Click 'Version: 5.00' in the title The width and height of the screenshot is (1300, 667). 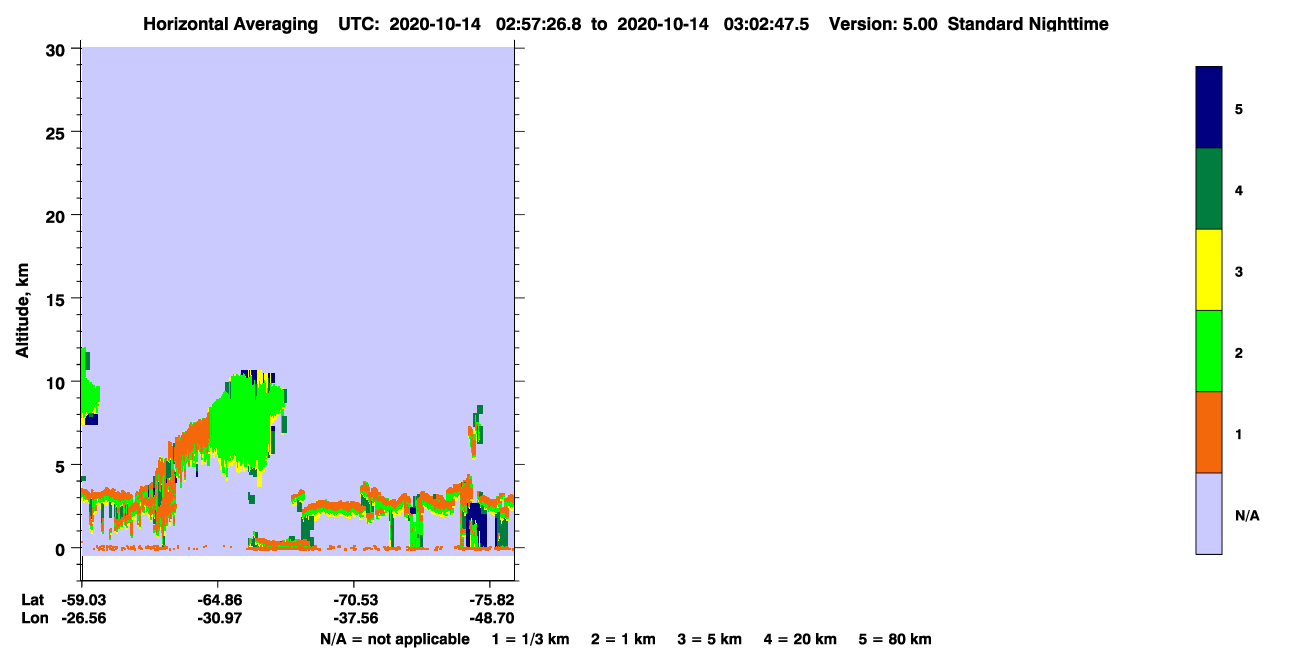pyautogui.click(x=883, y=24)
